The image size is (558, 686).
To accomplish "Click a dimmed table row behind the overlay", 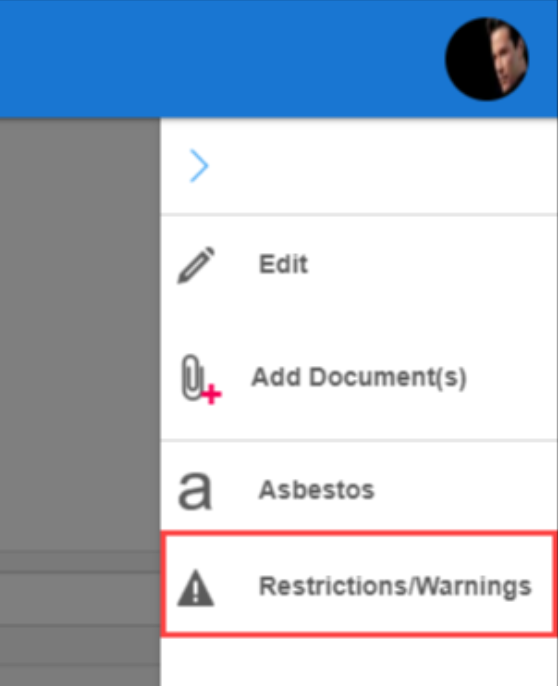I will pyautogui.click(x=80, y=599).
